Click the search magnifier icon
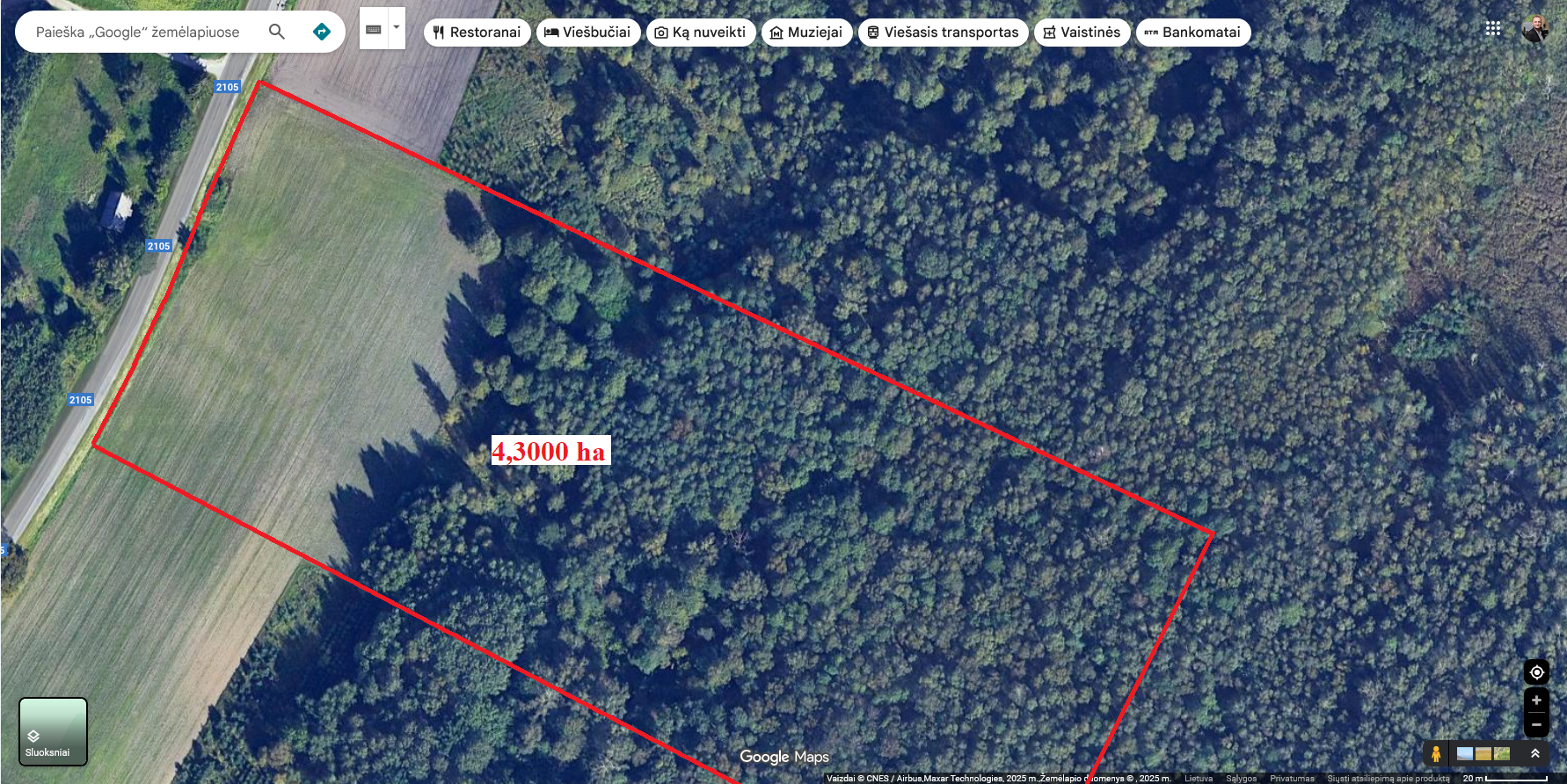Image resolution: width=1567 pixels, height=784 pixels. point(276,32)
